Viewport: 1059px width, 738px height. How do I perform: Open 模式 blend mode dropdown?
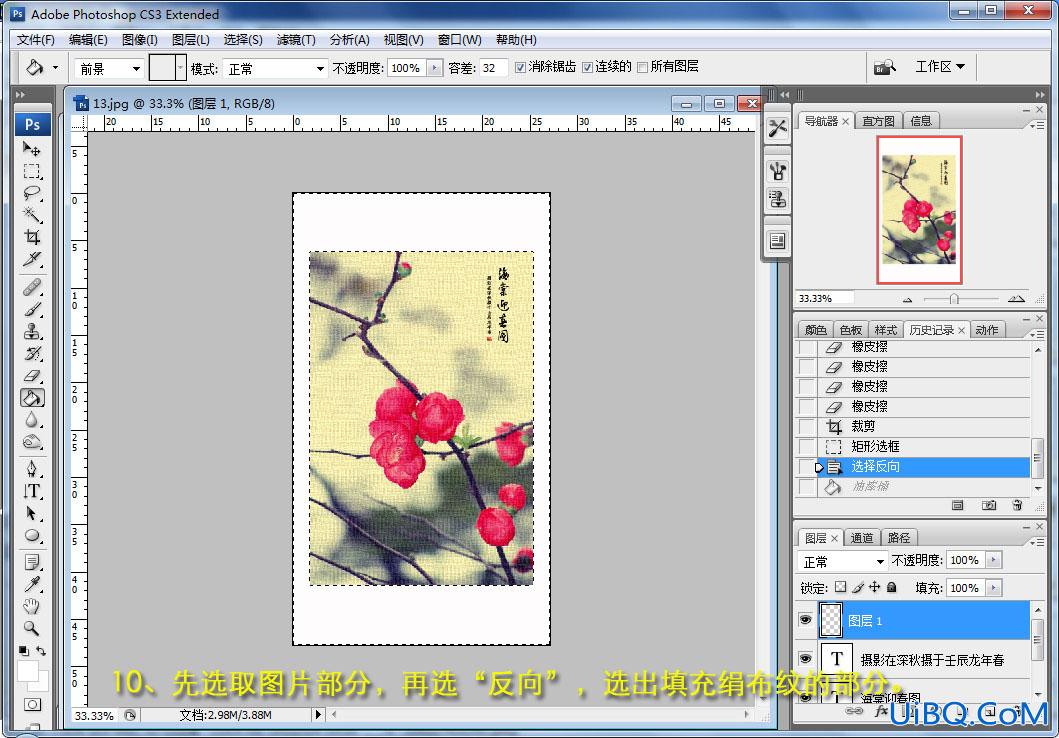tap(276, 68)
